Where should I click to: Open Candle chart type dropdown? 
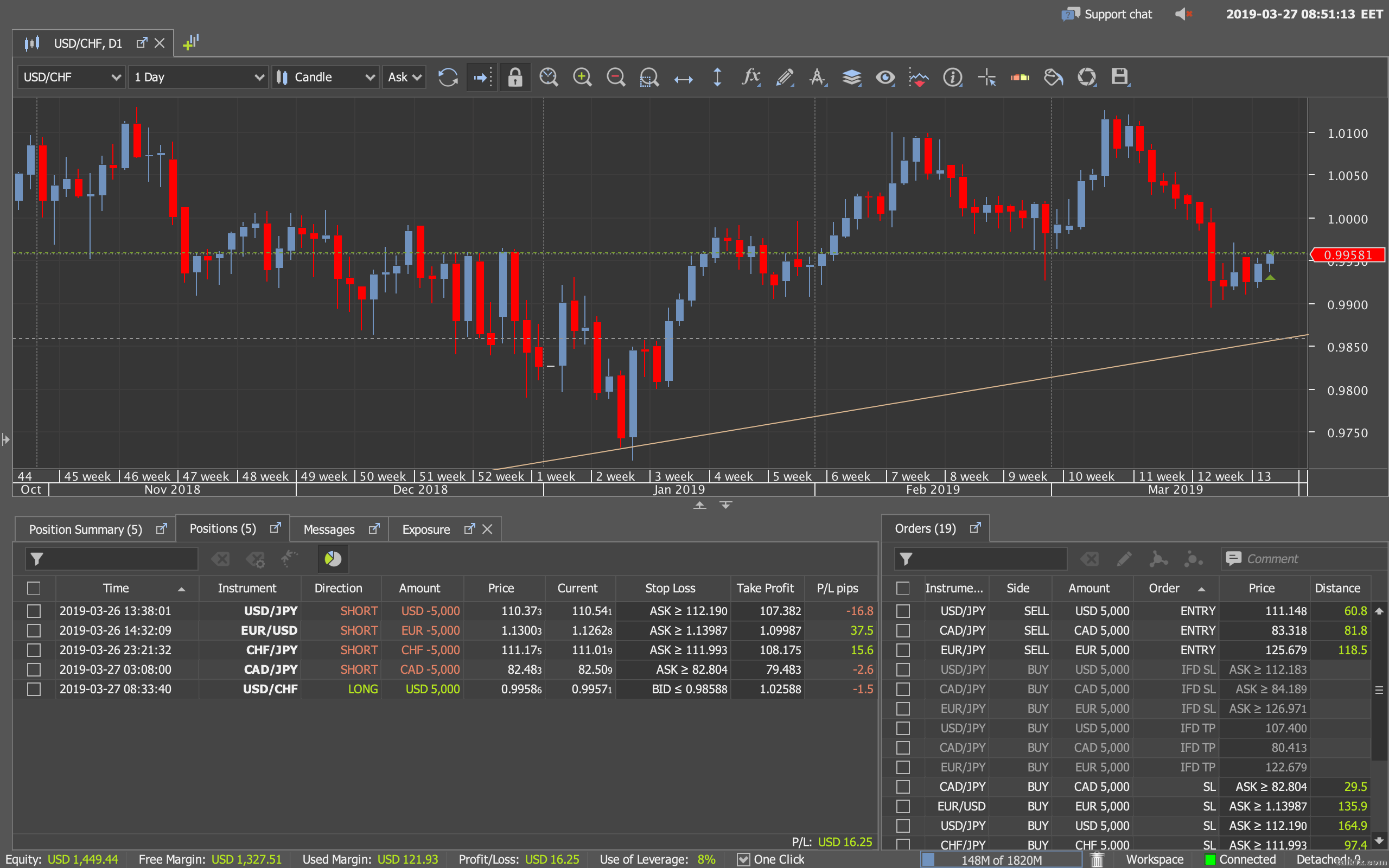pos(326,77)
